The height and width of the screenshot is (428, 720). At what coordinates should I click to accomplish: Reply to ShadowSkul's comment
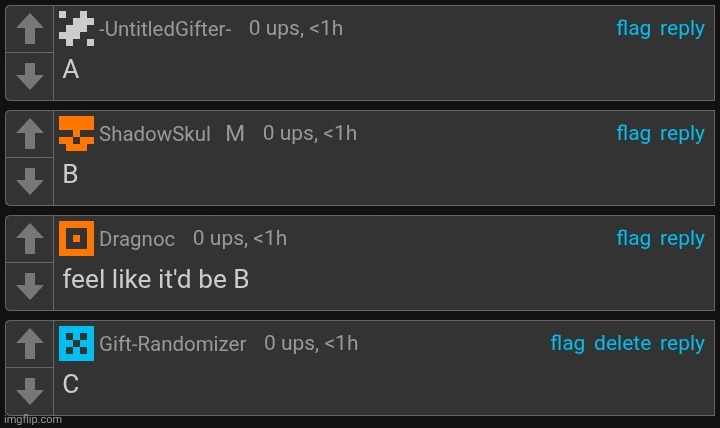pyautogui.click(x=682, y=134)
